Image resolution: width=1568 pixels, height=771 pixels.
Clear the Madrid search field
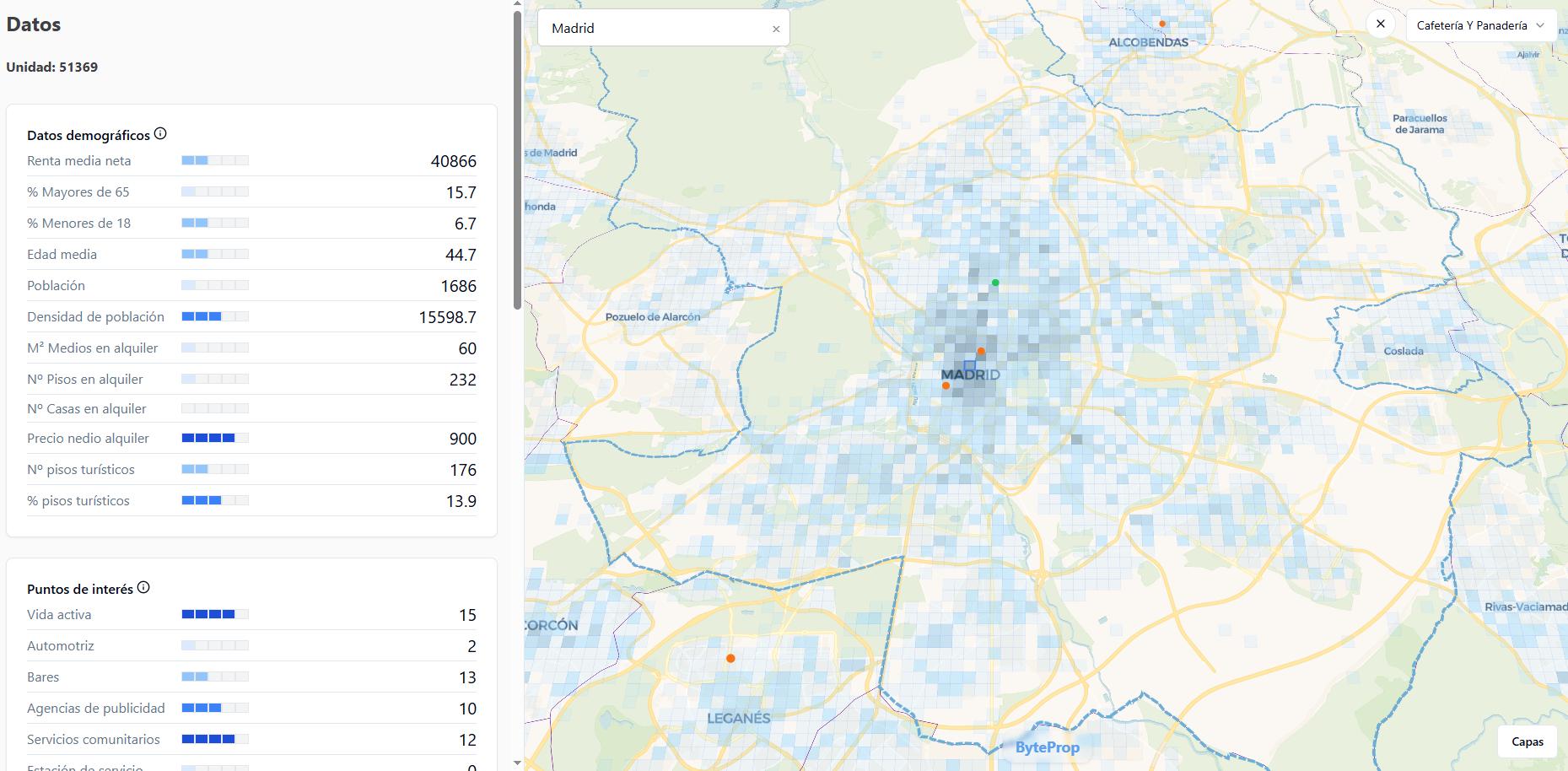pos(776,29)
